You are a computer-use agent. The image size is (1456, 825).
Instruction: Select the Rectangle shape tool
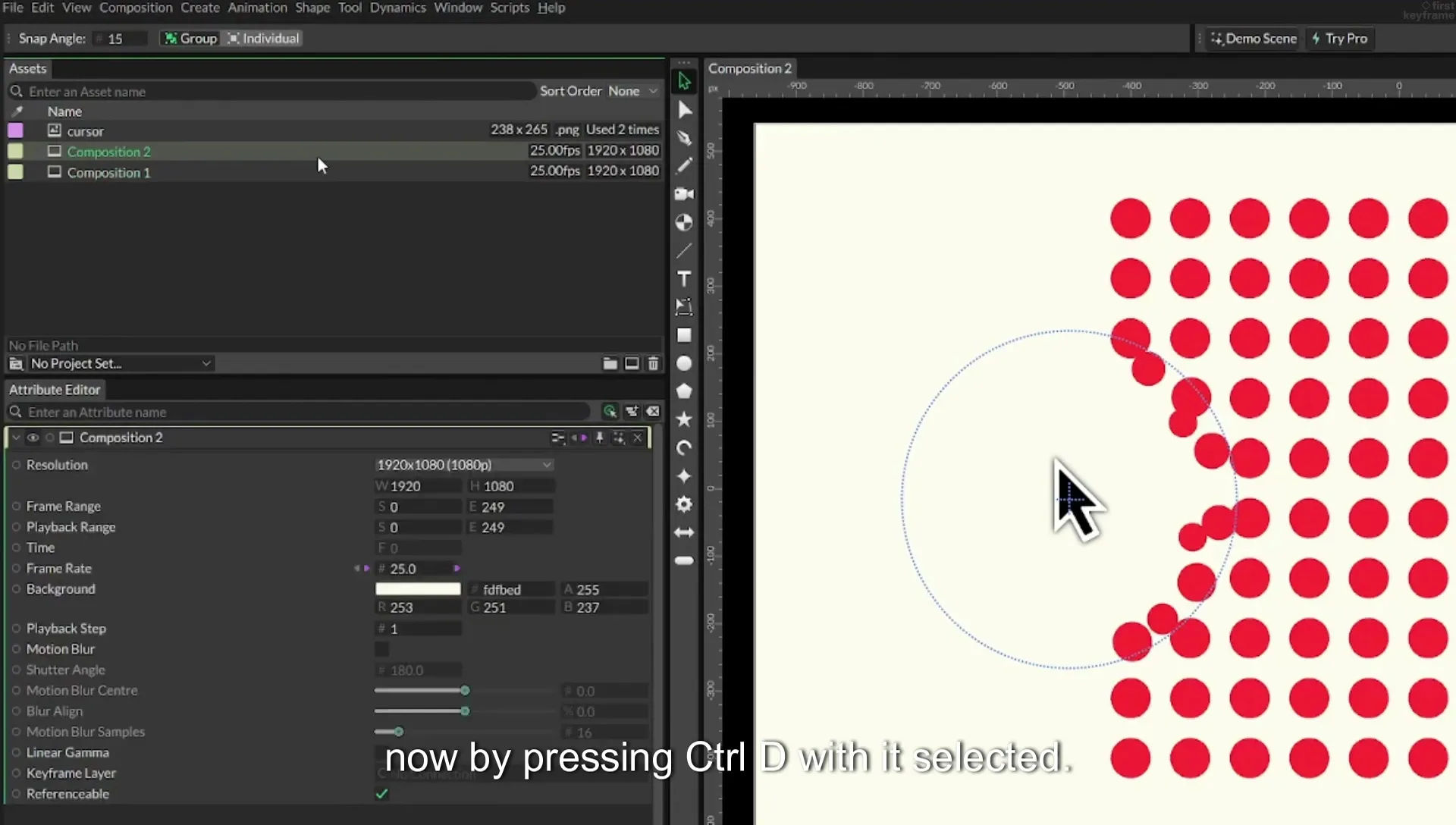[684, 335]
